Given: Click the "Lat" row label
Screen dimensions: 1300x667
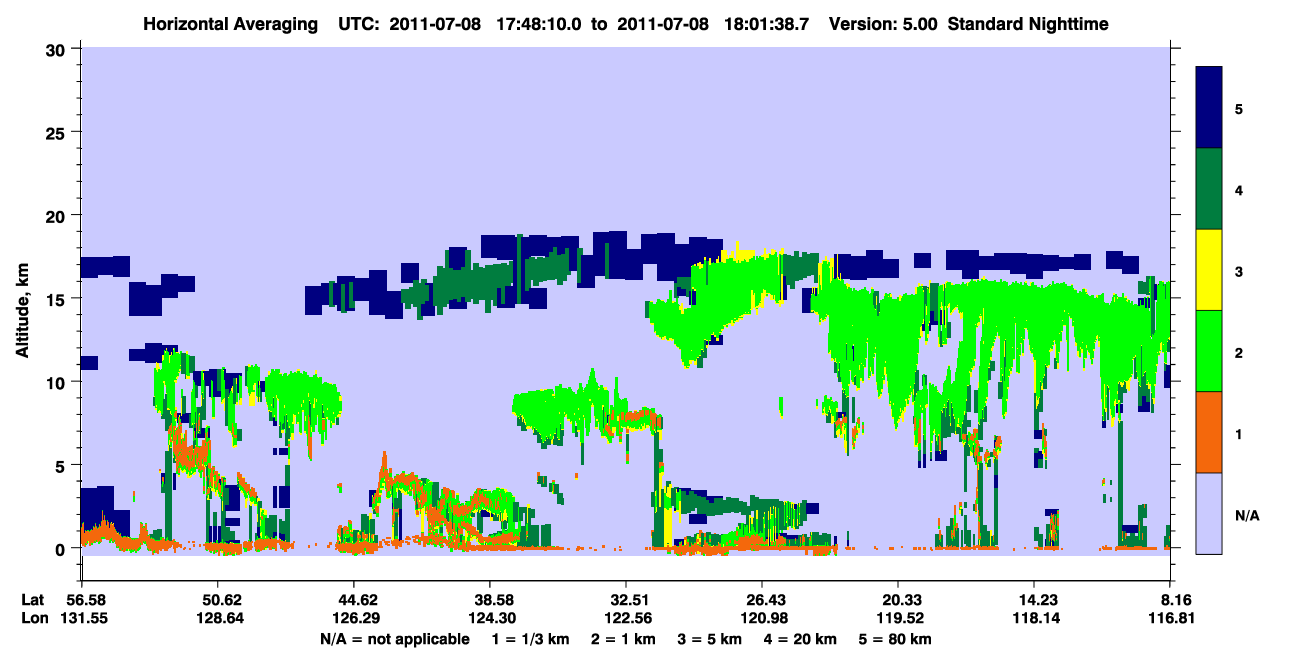Looking at the screenshot, I should 32,600.
